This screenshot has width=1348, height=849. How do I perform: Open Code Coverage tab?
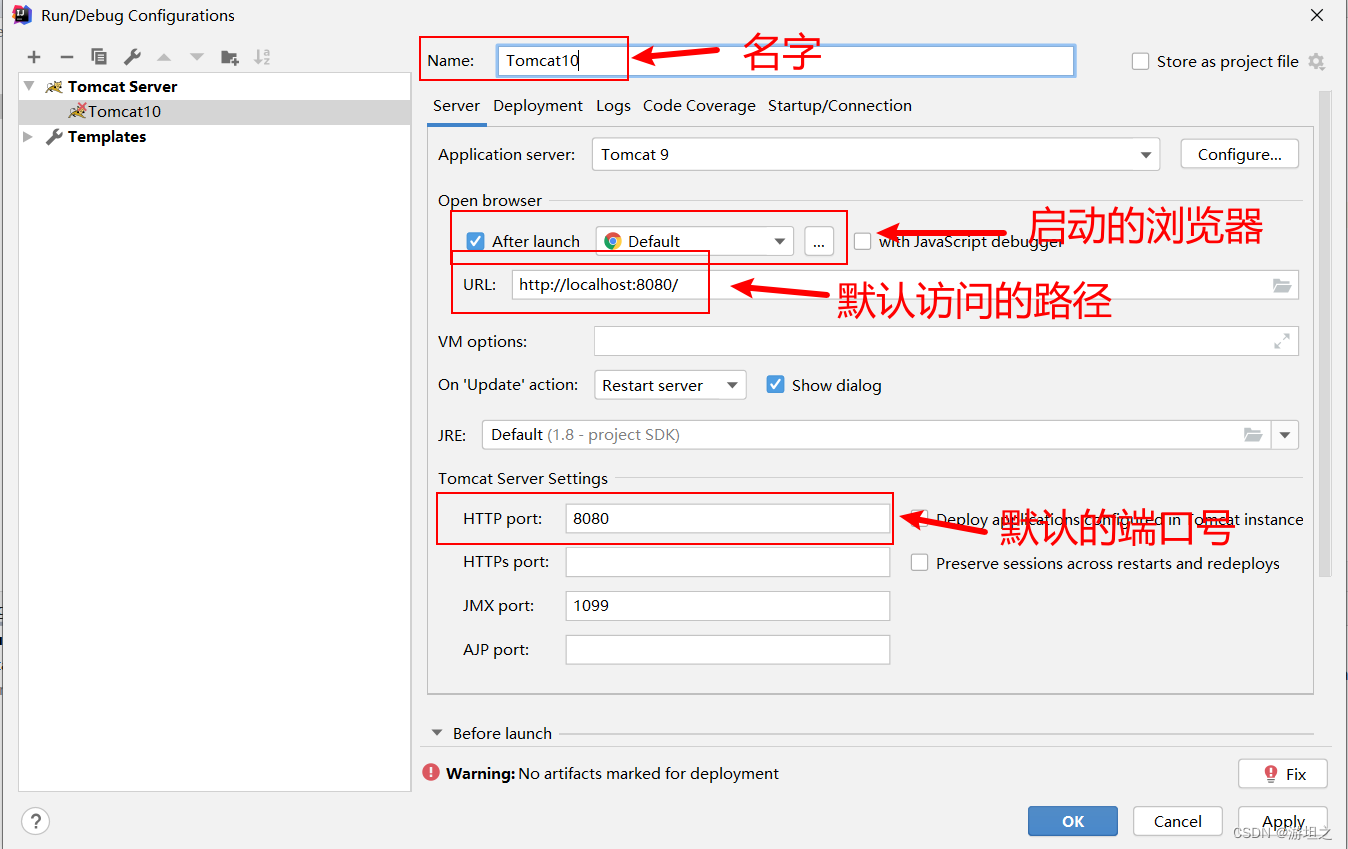(699, 106)
